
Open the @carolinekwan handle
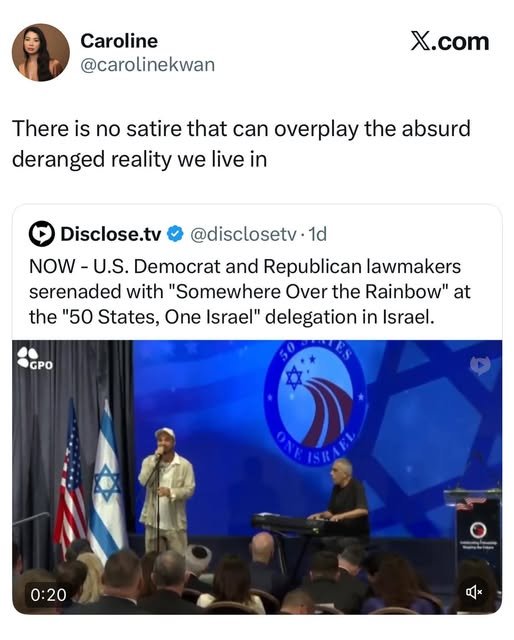coord(147,65)
